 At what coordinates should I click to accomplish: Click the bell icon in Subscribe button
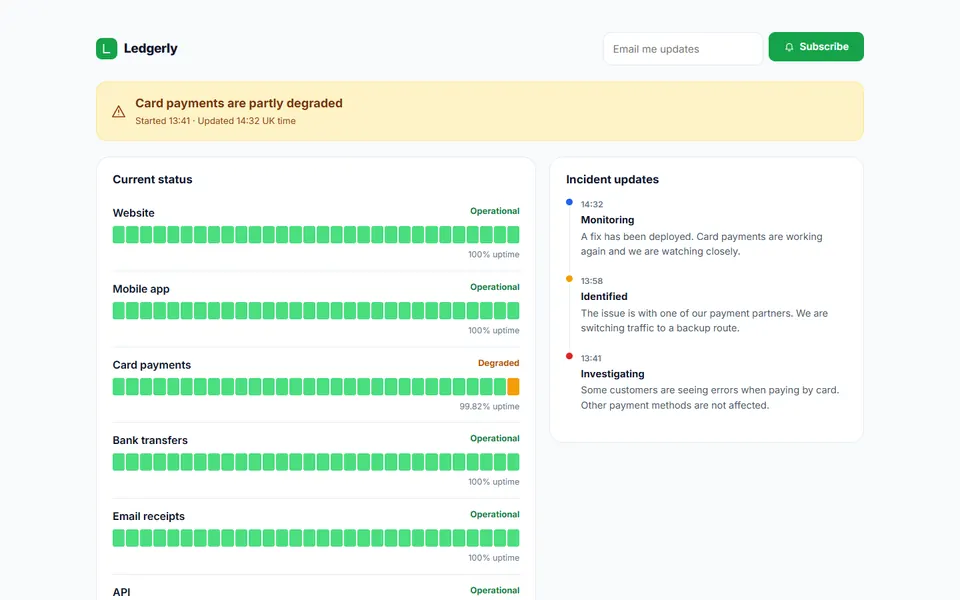click(x=789, y=47)
